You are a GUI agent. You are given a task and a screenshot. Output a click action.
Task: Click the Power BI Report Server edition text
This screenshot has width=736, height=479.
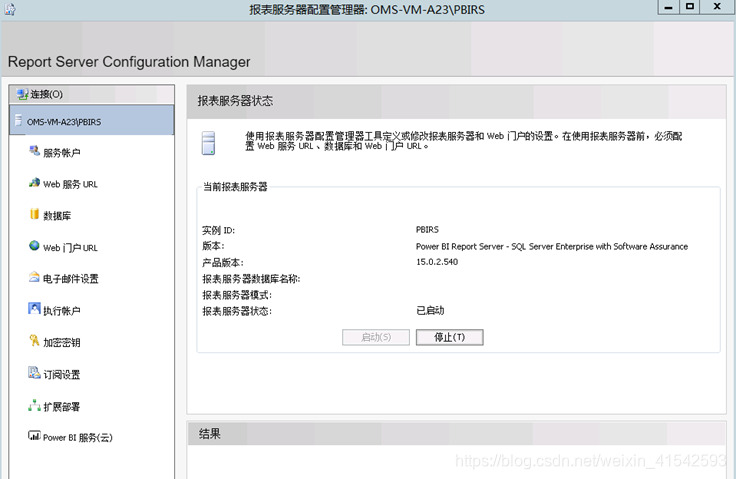point(552,247)
